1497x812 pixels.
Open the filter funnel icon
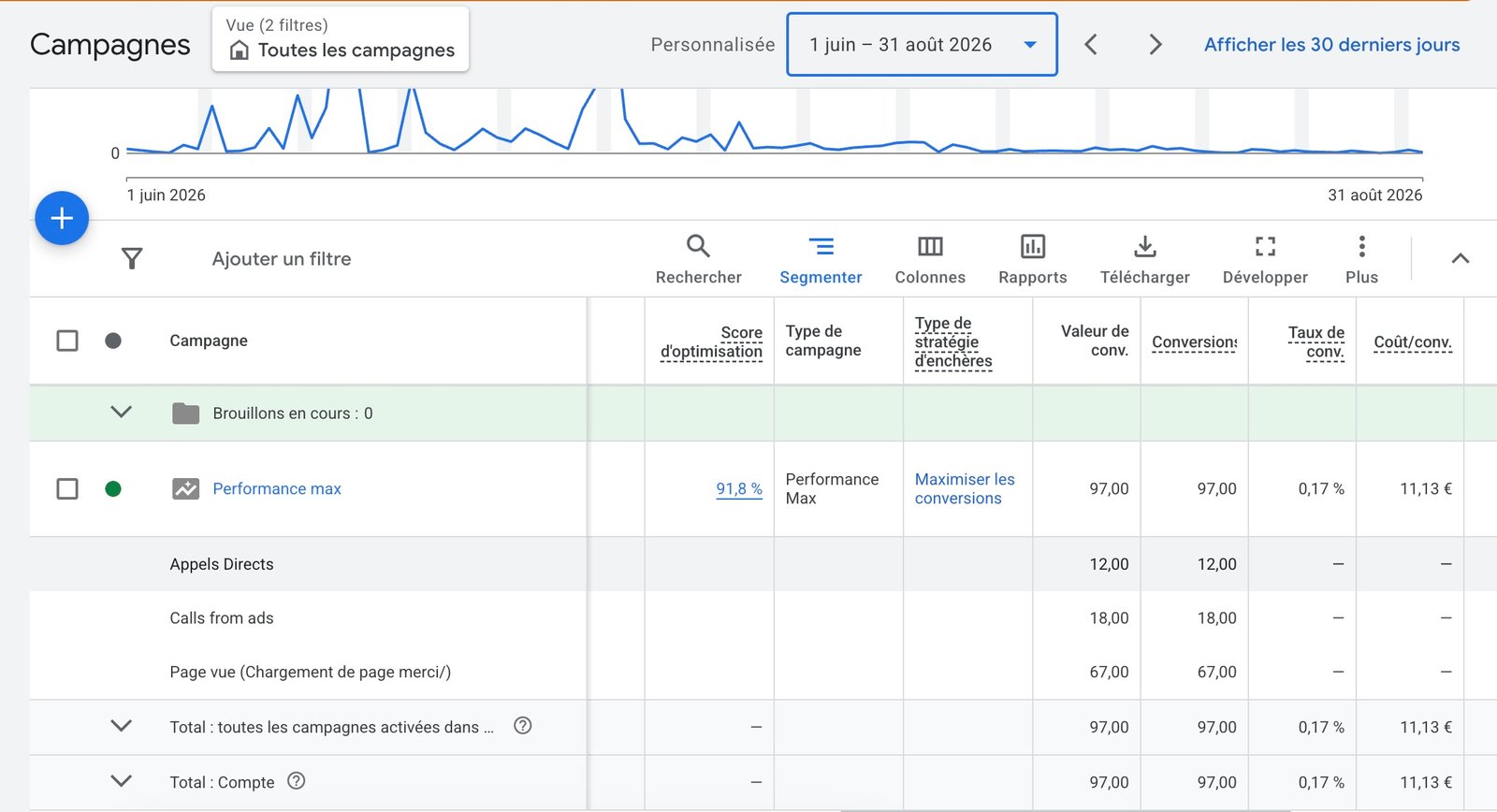coord(132,258)
